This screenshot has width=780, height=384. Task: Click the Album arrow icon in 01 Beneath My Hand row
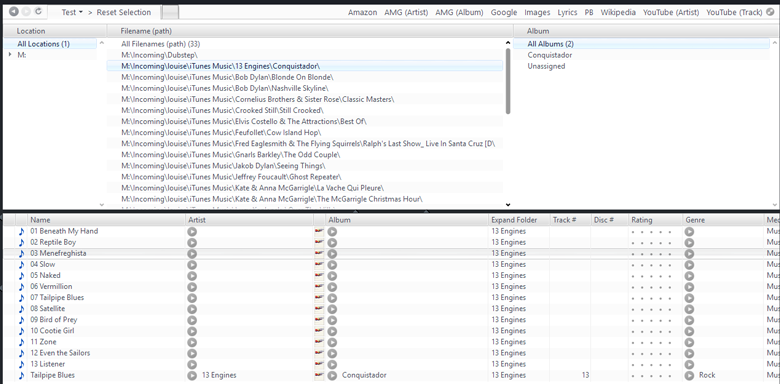tap(332, 232)
